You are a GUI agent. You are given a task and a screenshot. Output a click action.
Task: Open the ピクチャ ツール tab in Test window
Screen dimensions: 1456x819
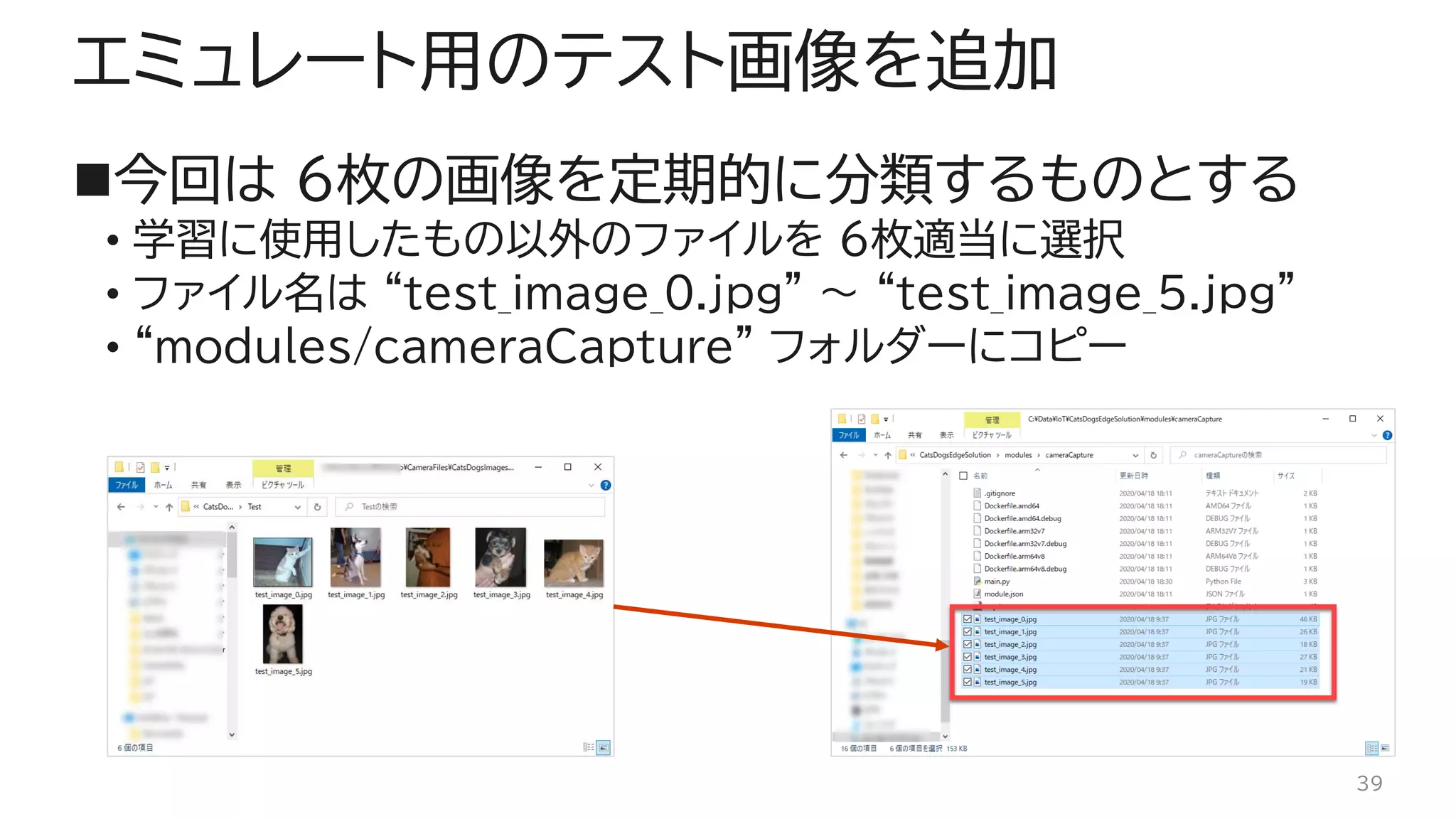pyautogui.click(x=282, y=485)
